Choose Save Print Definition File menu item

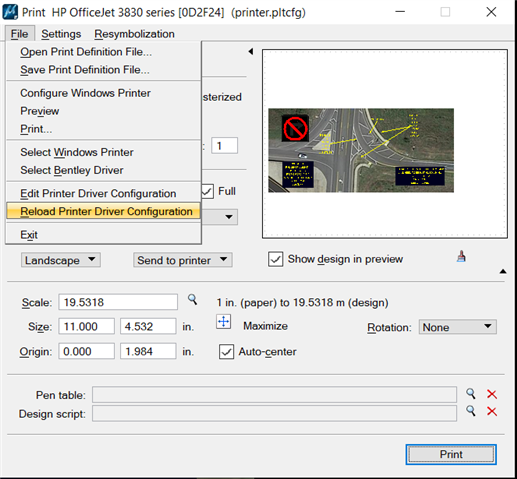[x=104, y=70]
